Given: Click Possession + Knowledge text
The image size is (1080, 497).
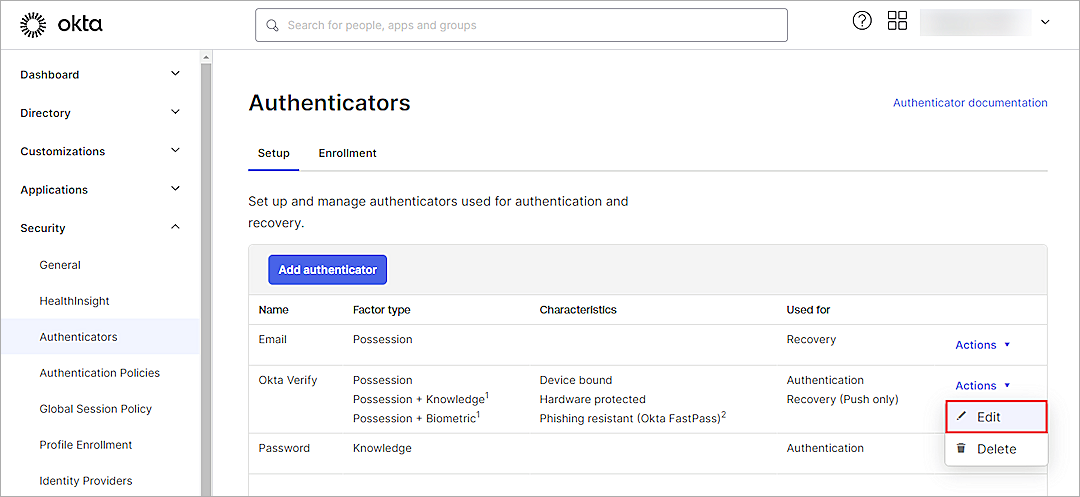Looking at the screenshot, I should [x=421, y=399].
